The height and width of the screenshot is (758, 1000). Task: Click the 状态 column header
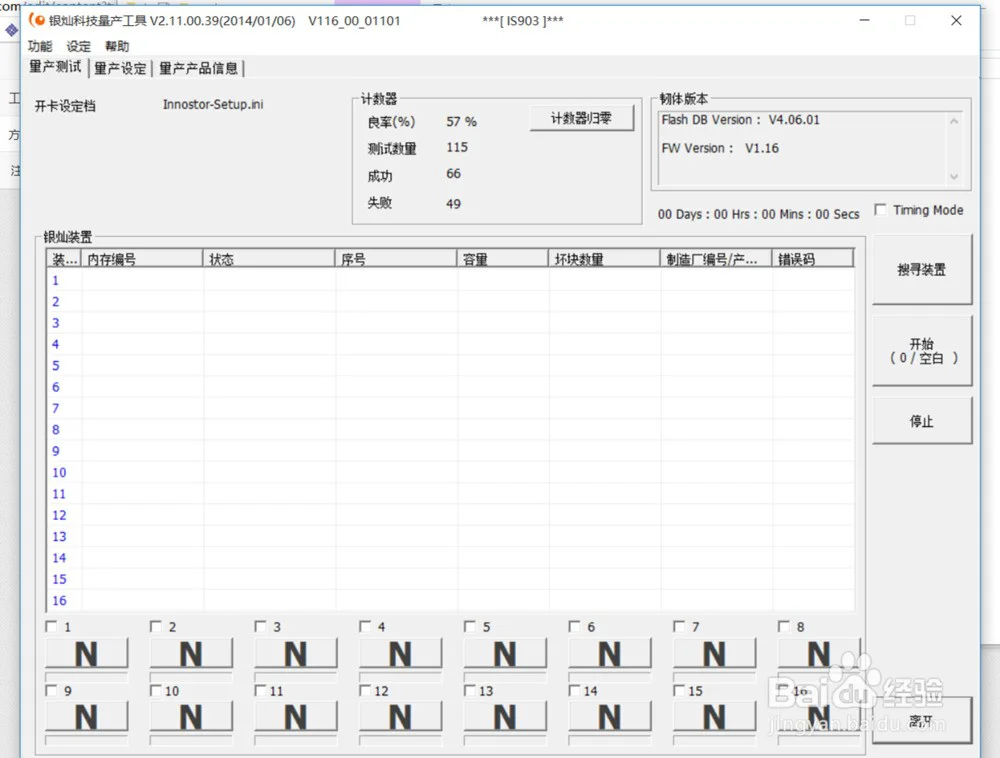[x=269, y=259]
